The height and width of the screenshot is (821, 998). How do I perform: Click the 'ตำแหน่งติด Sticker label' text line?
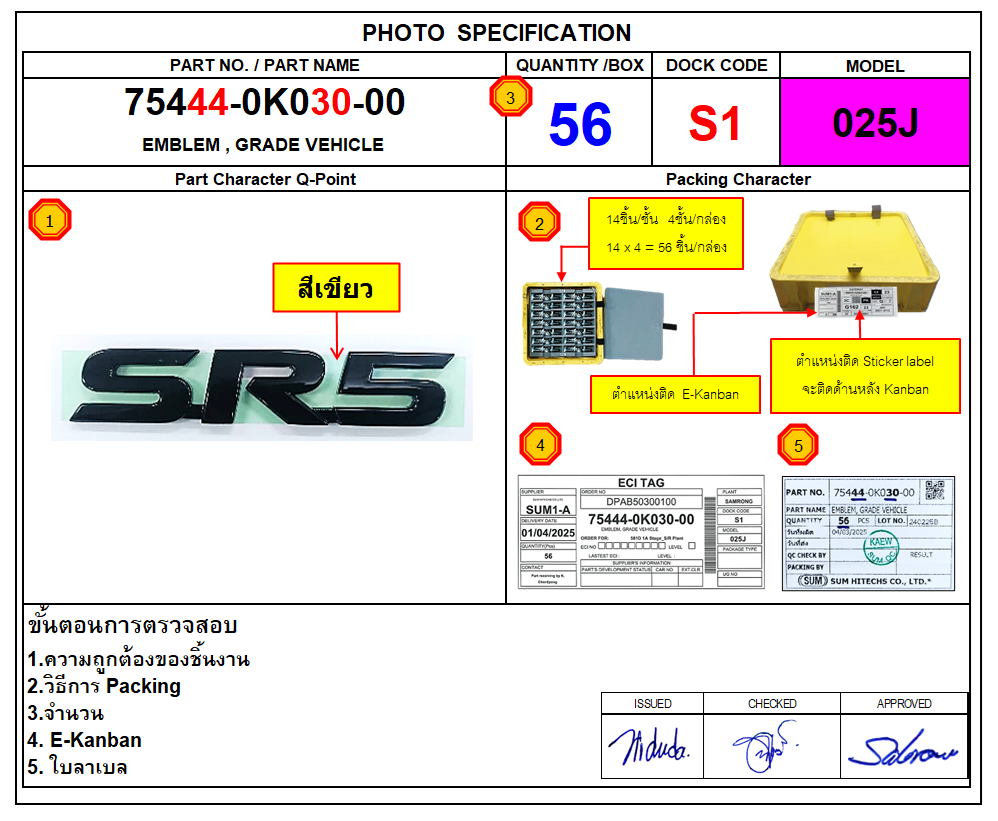coord(865,361)
